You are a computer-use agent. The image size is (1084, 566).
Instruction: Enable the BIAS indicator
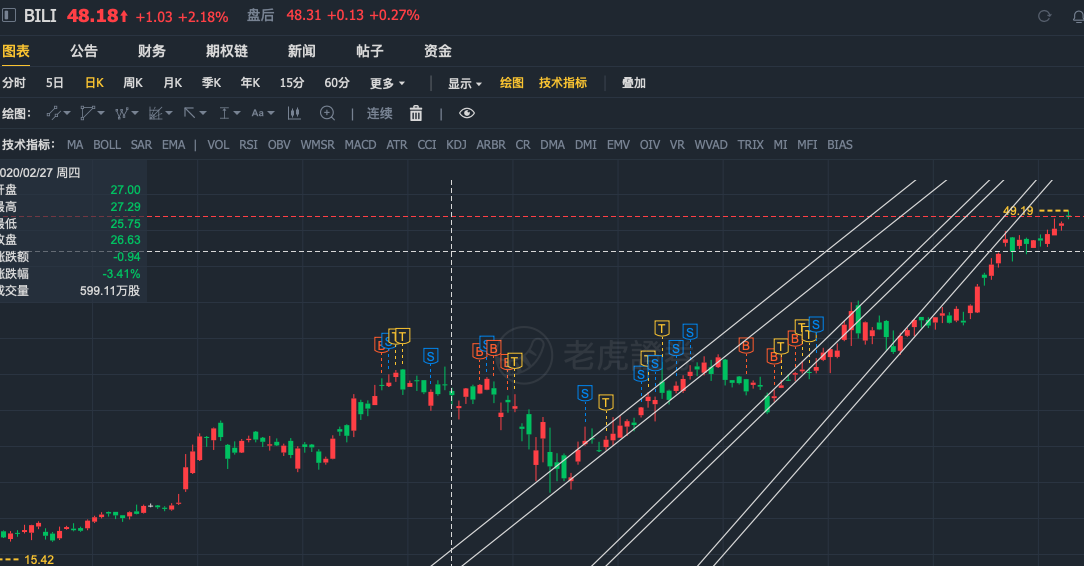click(839, 145)
